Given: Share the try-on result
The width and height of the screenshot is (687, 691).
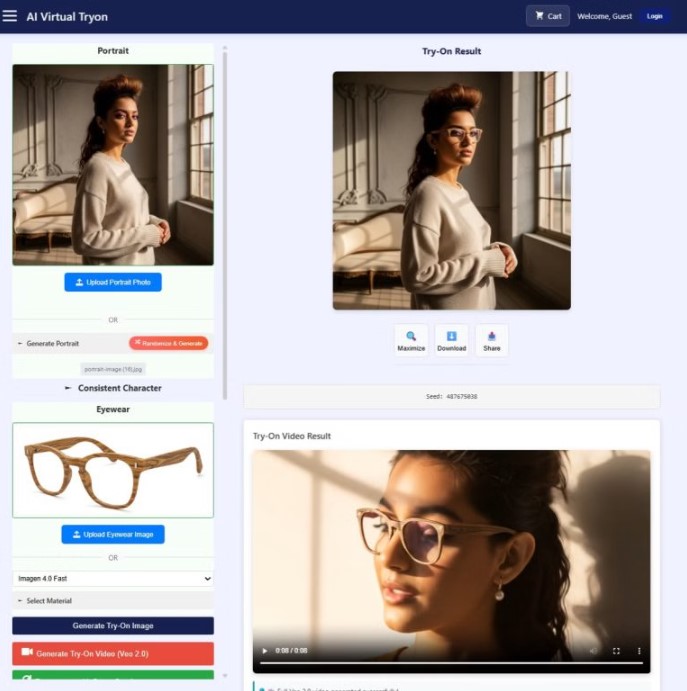Looking at the screenshot, I should [x=491, y=340].
